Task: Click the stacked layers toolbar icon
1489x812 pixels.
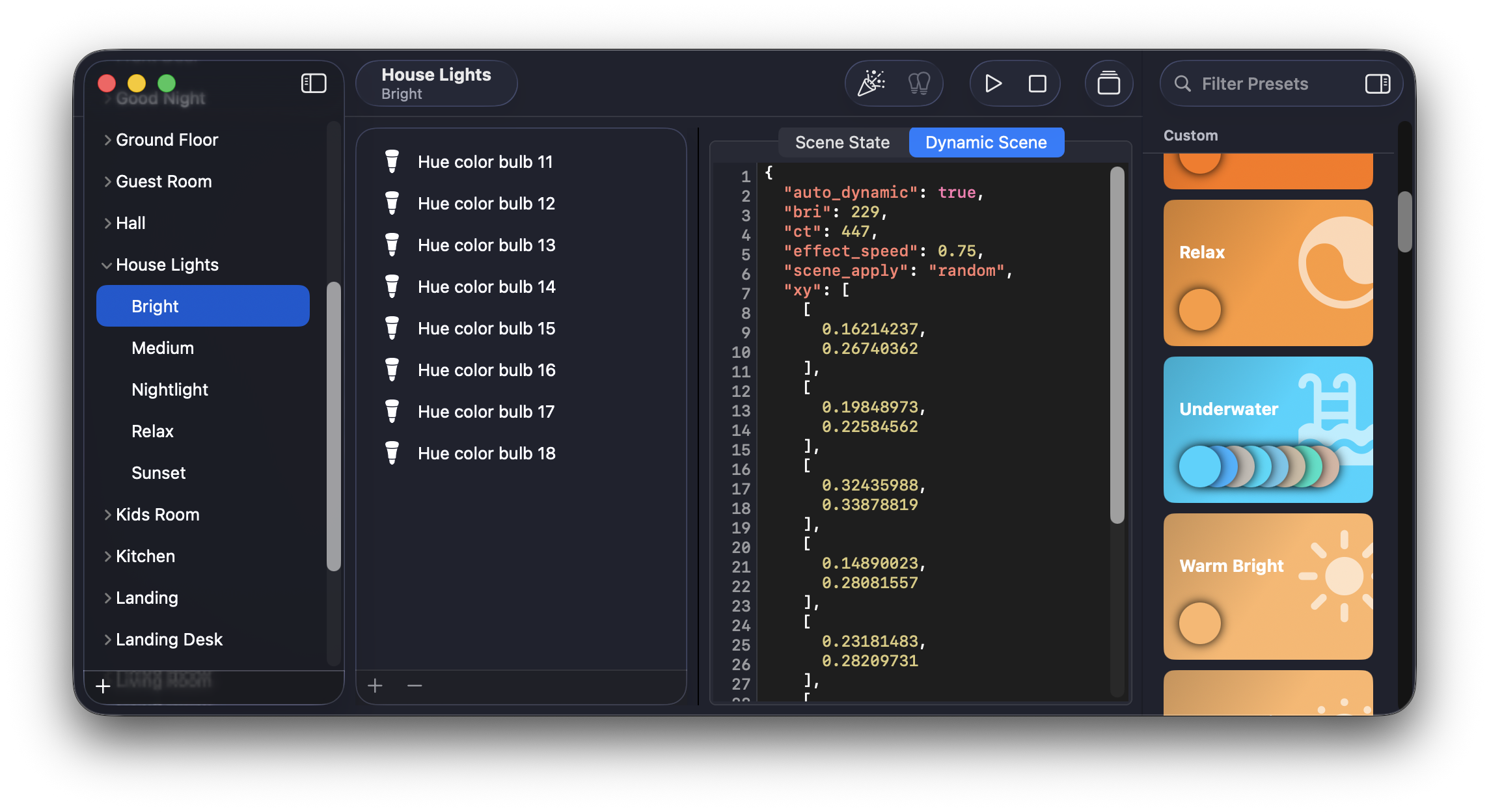Action: coord(1109,83)
